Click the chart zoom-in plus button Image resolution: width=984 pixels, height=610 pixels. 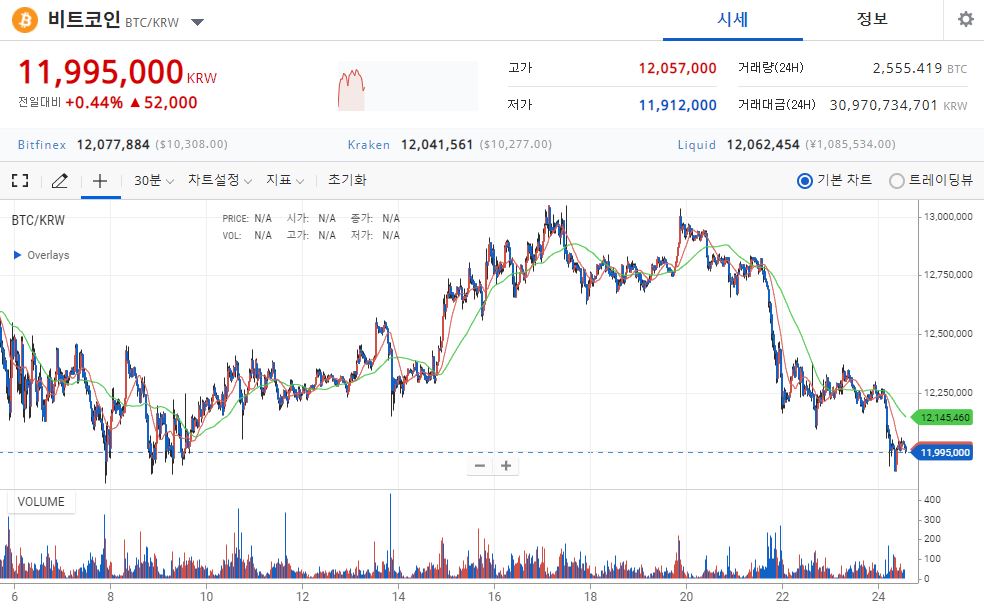pyautogui.click(x=505, y=466)
